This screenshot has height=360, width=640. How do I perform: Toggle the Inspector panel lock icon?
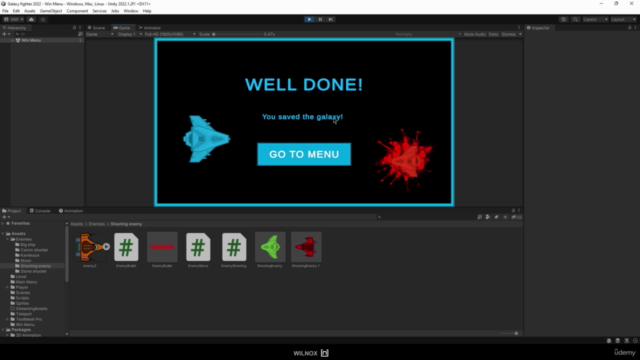[x=629, y=28]
